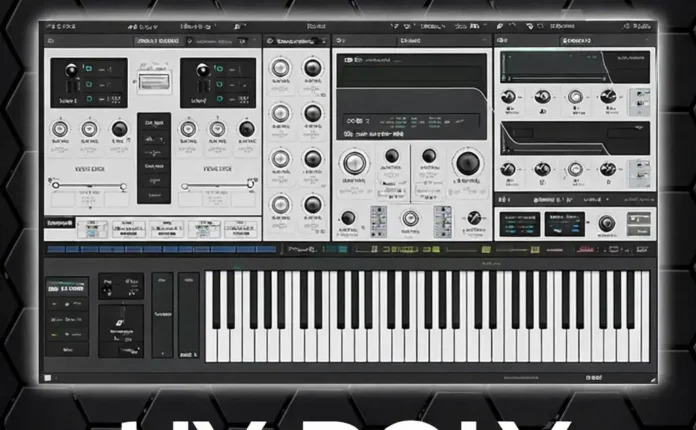Click the left switch block in the center panel's bottom row
Viewport: 696px width, 430px height.
(379, 221)
